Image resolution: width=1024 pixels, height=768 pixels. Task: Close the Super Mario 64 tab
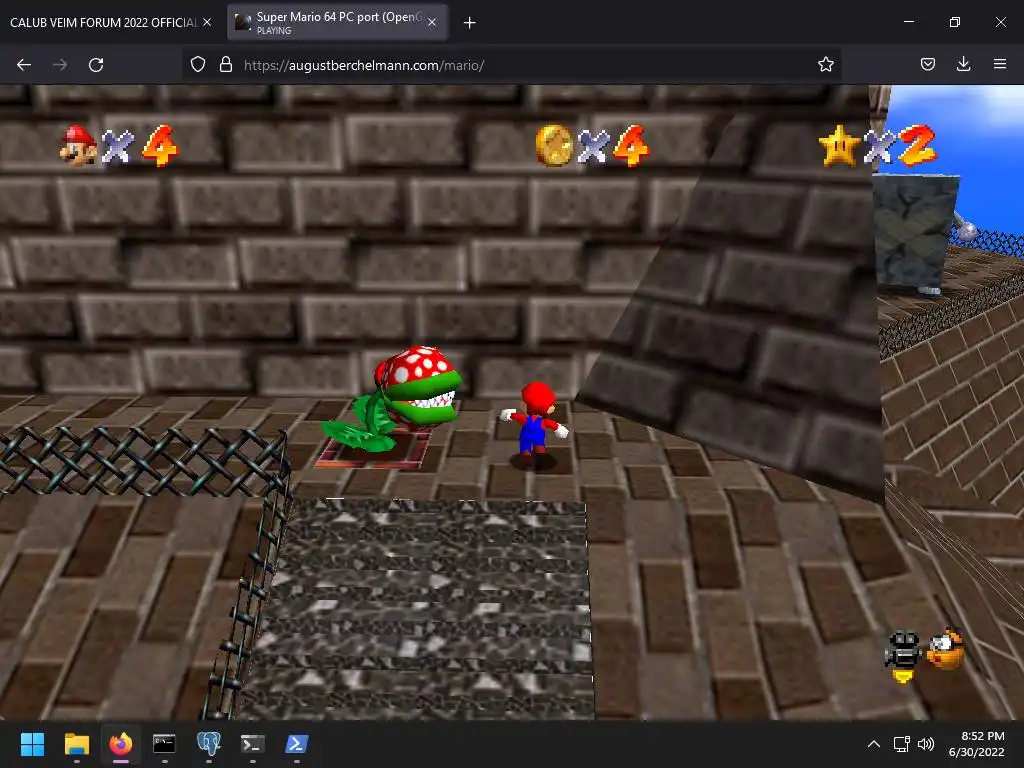coord(432,22)
